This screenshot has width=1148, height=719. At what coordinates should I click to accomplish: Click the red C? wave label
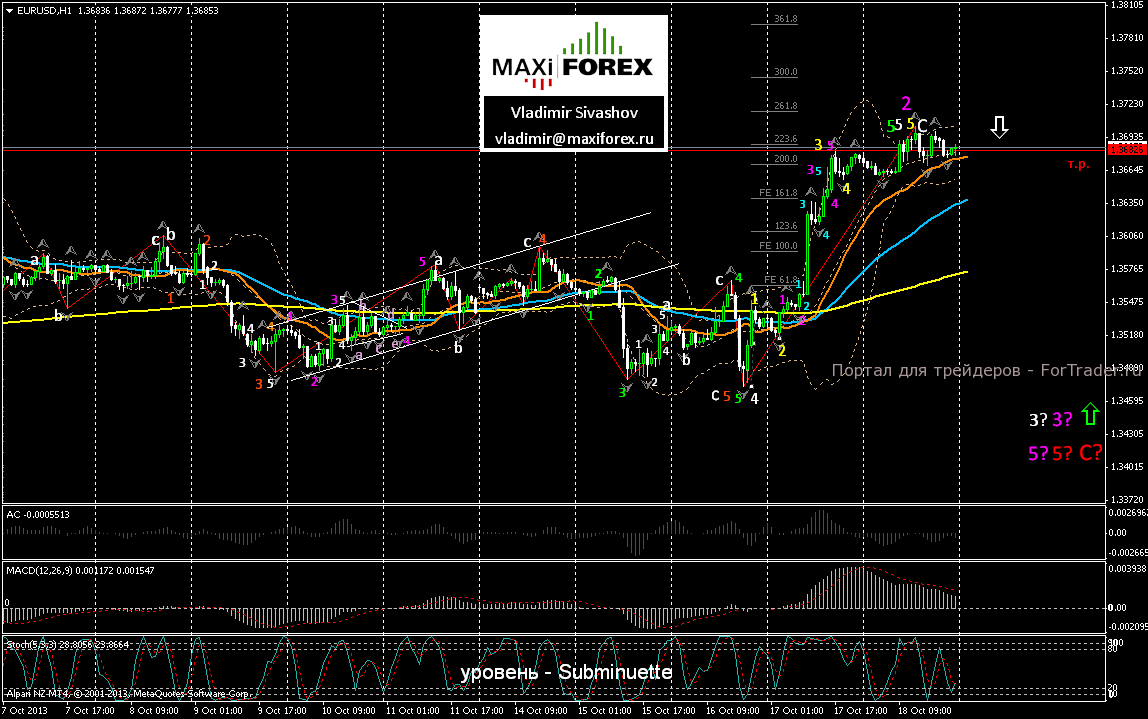[x=1090, y=453]
